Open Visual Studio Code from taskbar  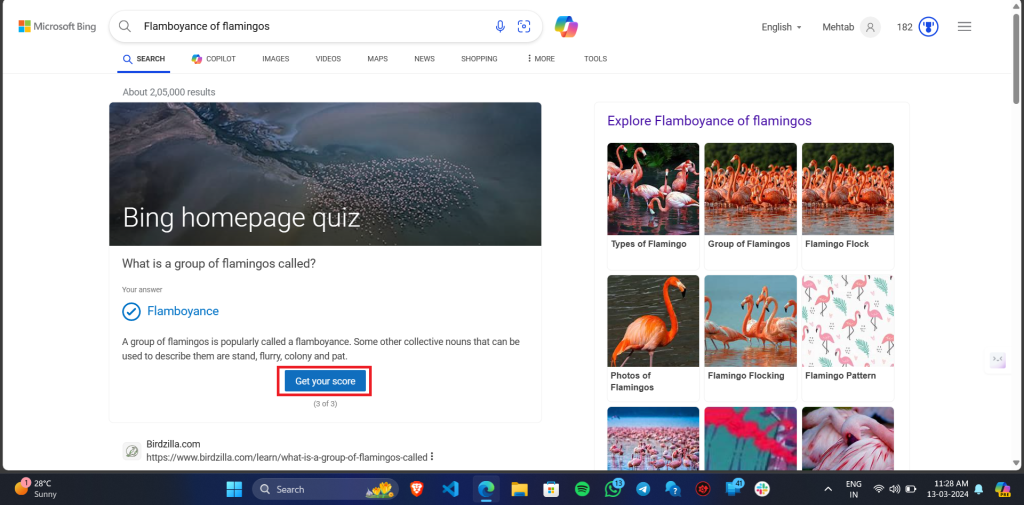point(450,489)
